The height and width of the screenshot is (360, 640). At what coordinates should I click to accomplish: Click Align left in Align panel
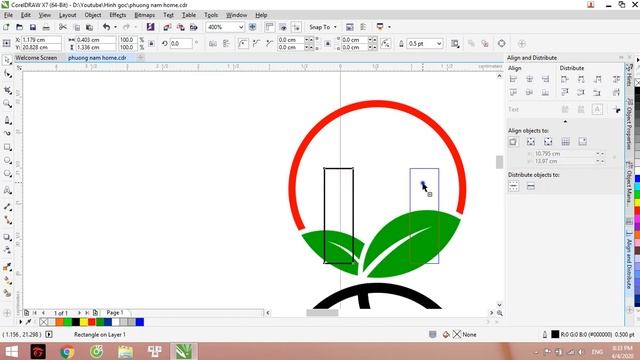(513, 79)
